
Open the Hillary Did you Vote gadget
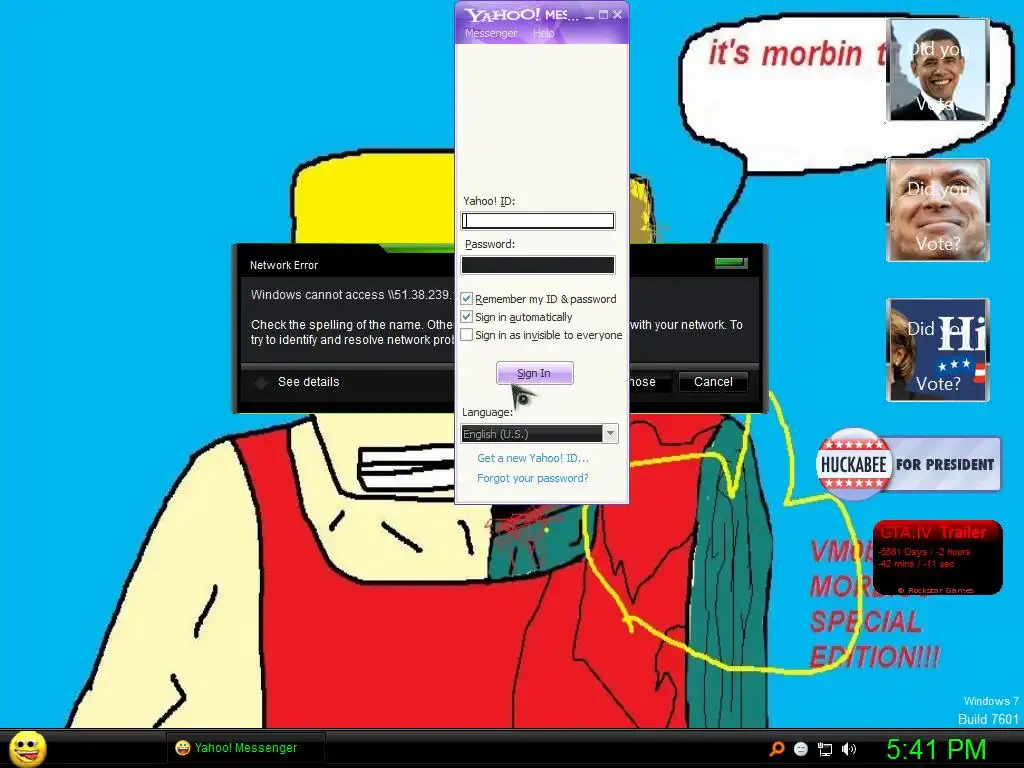coord(938,350)
